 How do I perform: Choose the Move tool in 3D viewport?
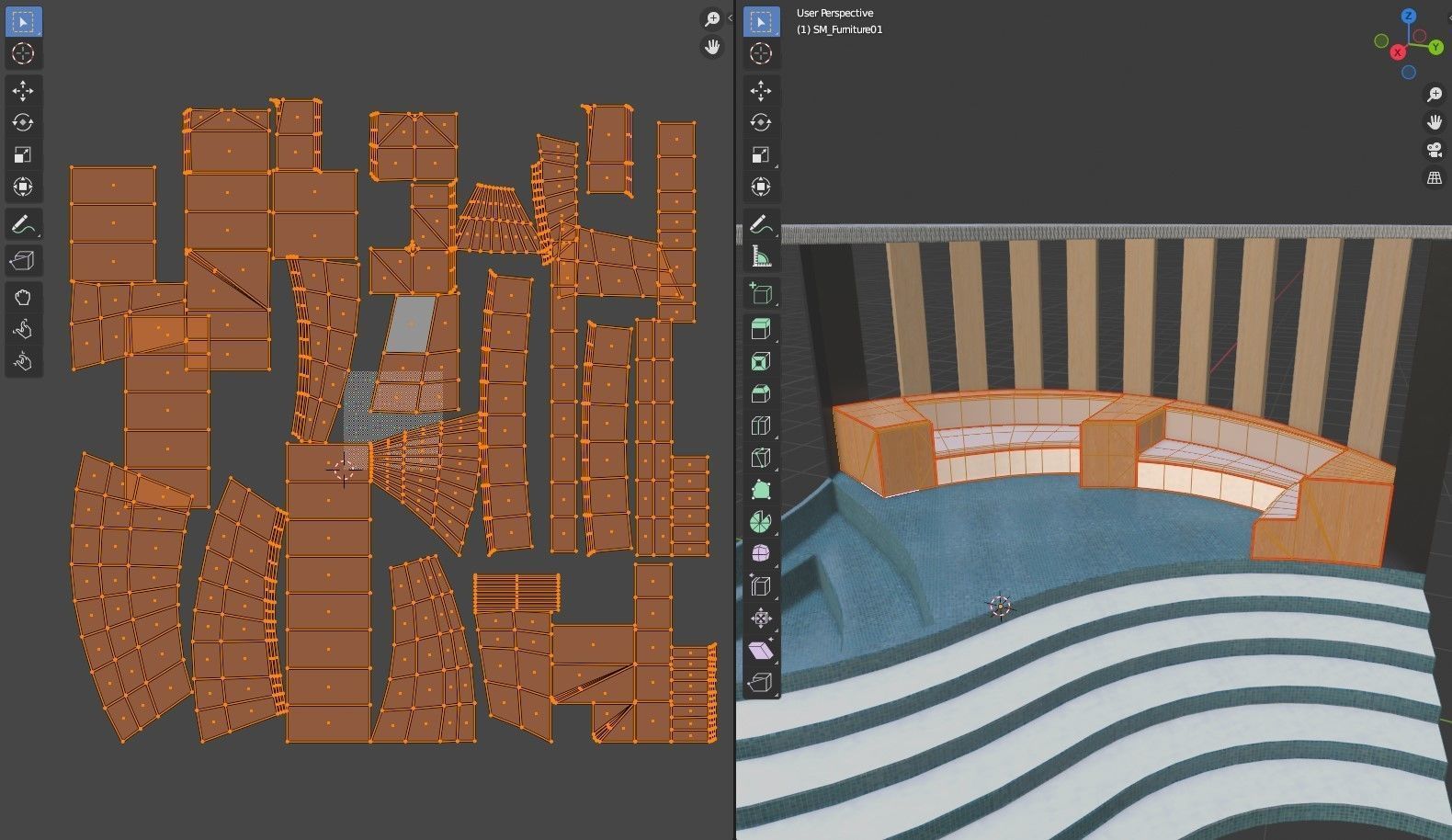[761, 90]
